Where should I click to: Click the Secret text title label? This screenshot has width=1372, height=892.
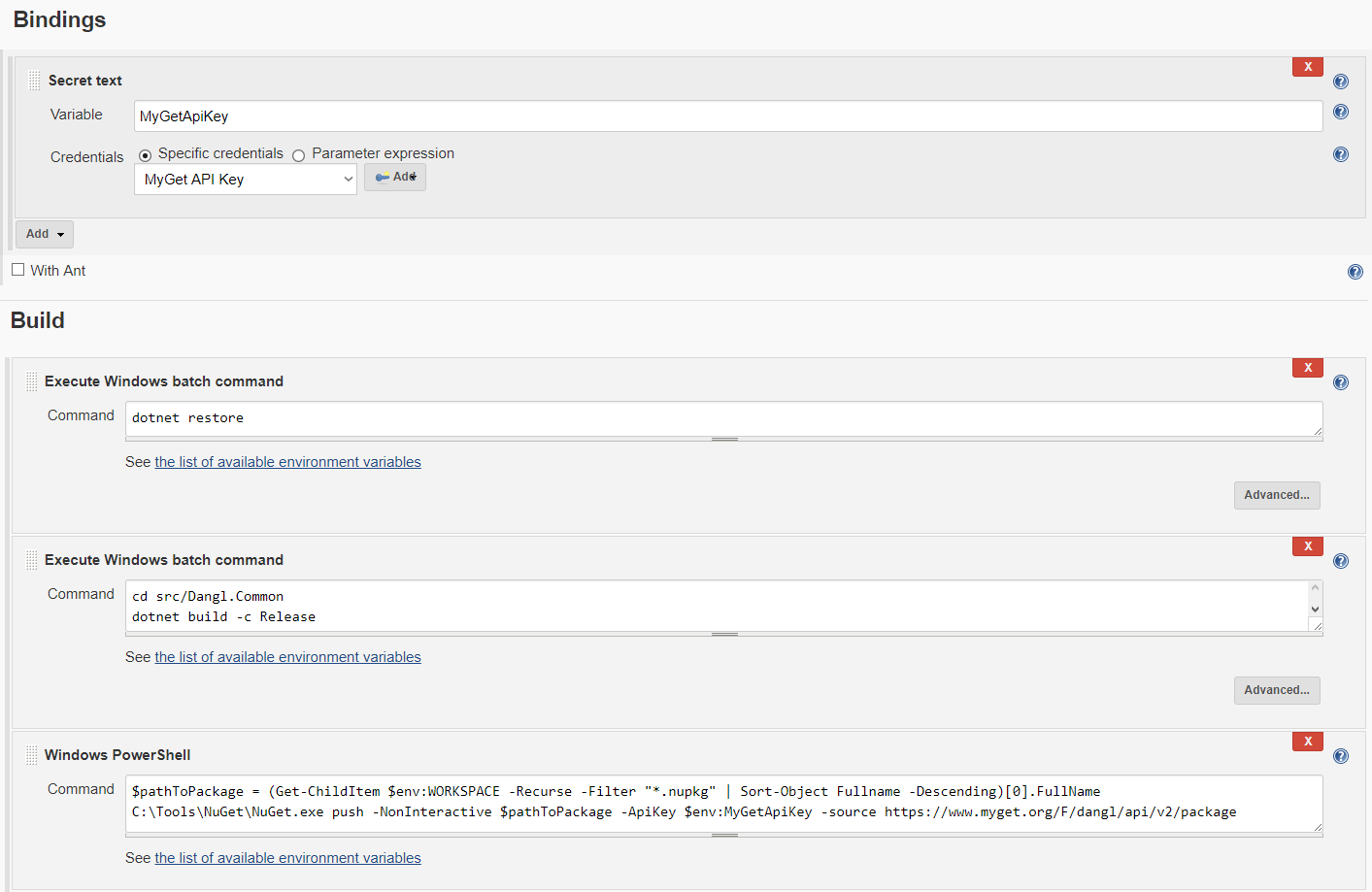[85, 81]
